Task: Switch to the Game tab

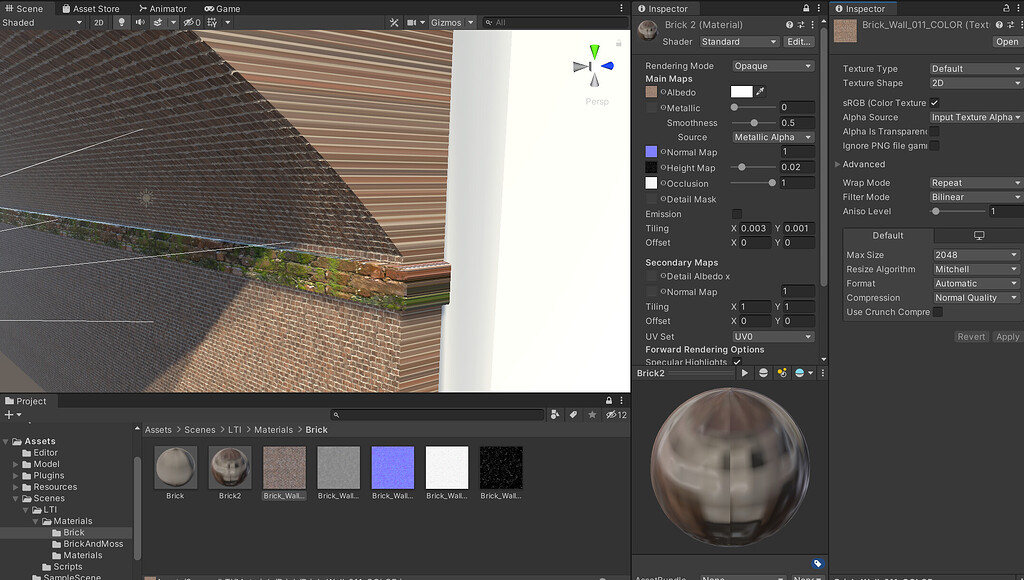Action: click(222, 8)
